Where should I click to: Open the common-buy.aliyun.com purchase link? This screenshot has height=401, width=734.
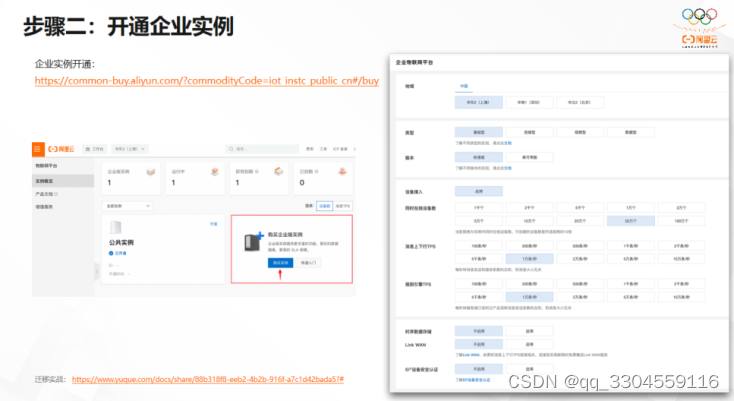[x=207, y=81]
